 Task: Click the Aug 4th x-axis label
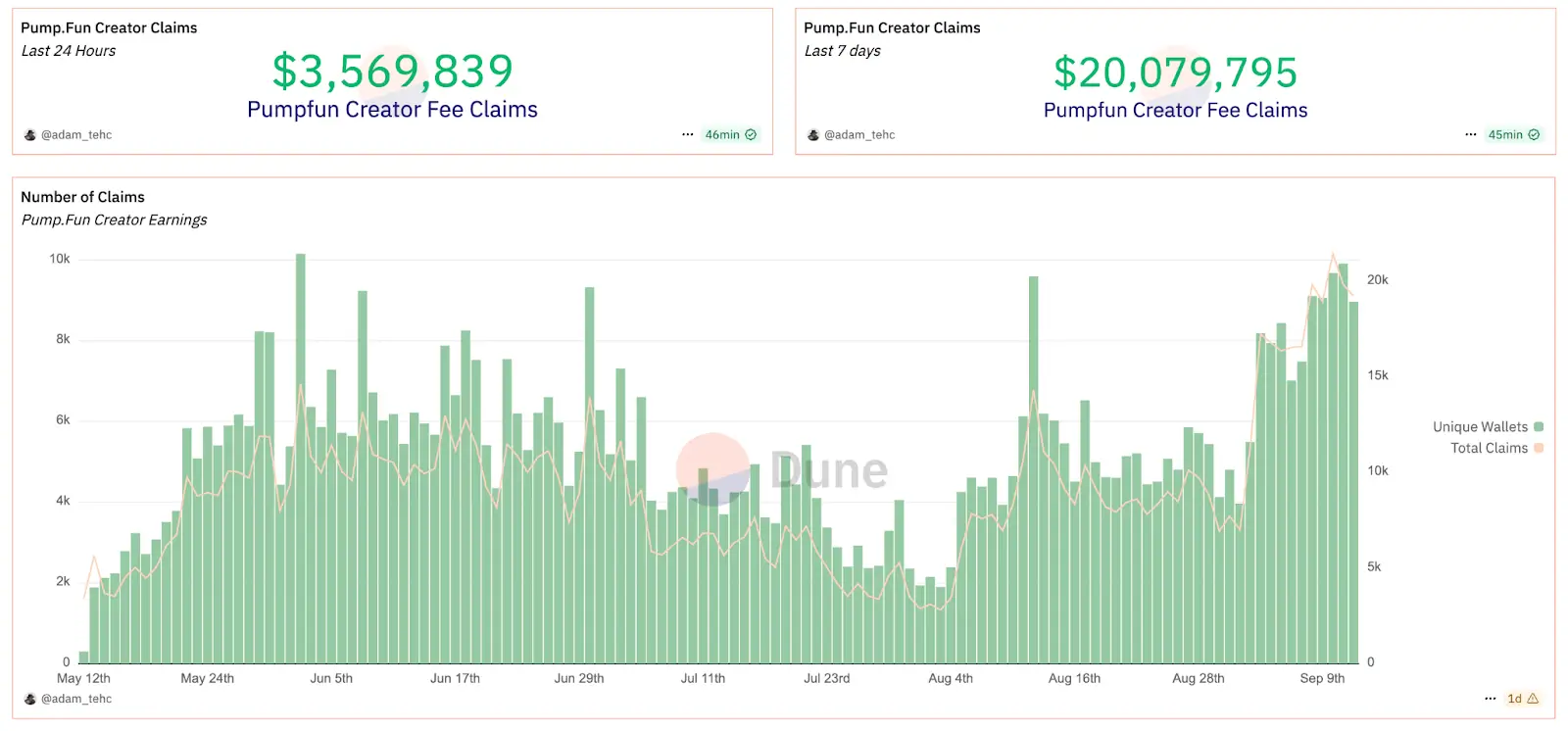point(951,678)
